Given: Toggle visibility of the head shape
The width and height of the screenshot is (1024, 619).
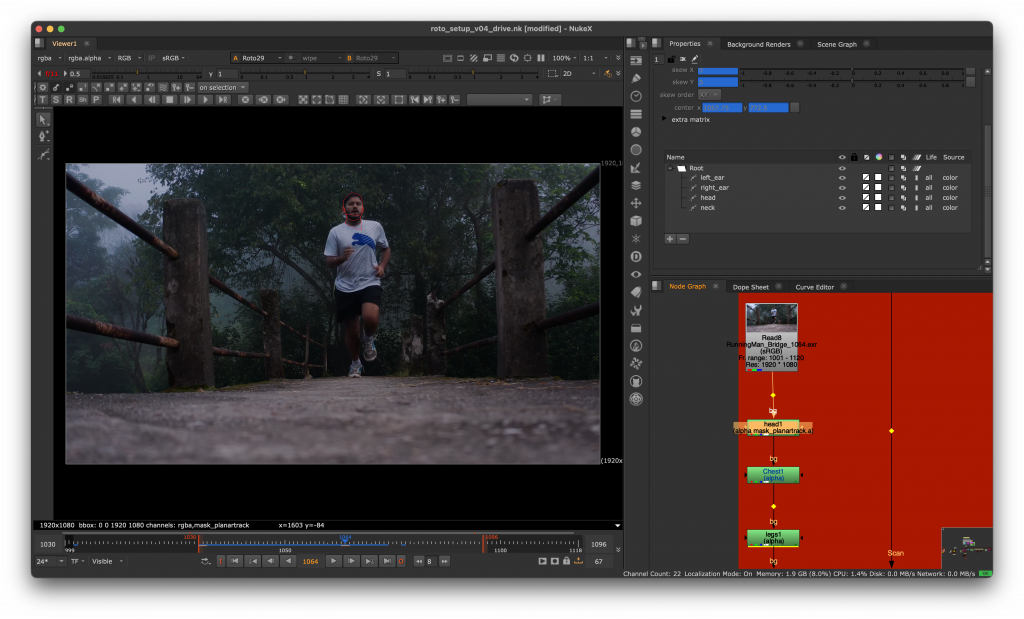Looking at the screenshot, I should pyautogui.click(x=842, y=198).
